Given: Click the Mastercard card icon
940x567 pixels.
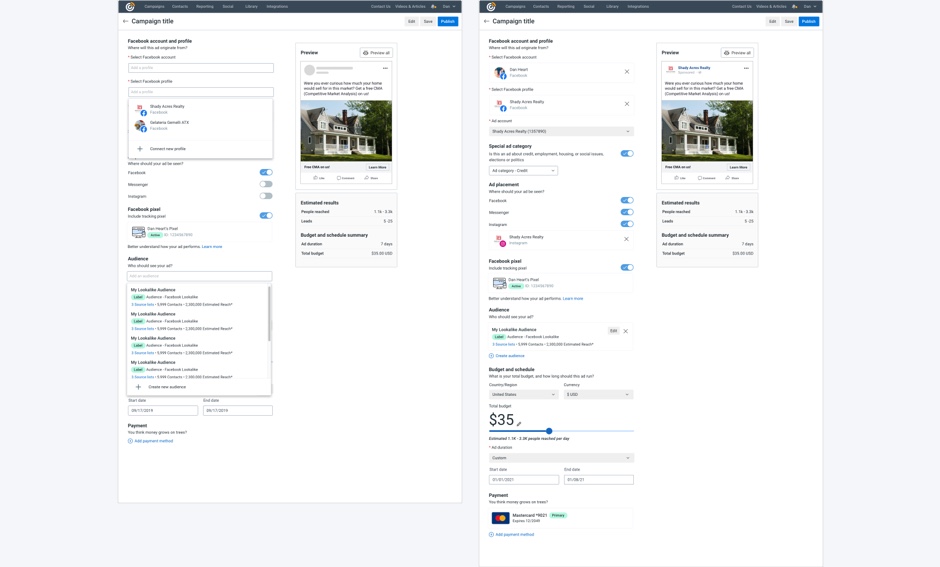Looking at the screenshot, I should pos(500,518).
